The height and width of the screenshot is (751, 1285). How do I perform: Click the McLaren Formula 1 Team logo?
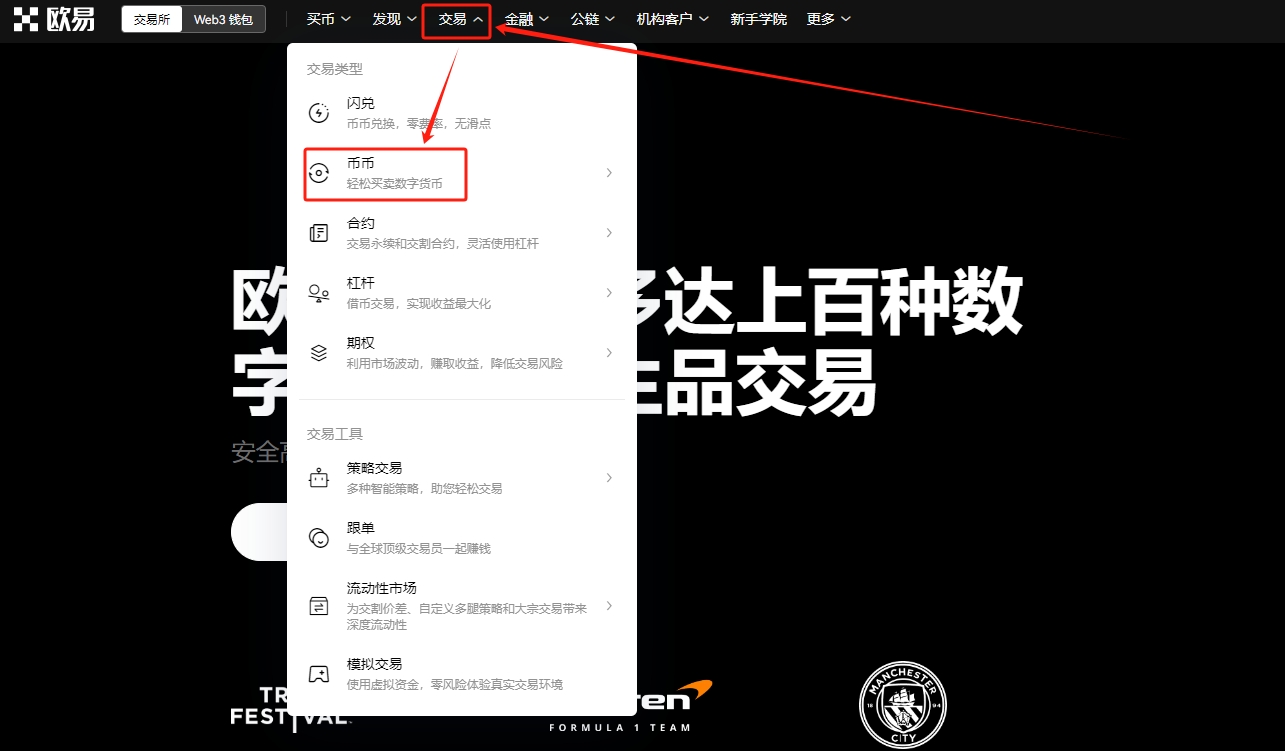pyautogui.click(x=630, y=705)
